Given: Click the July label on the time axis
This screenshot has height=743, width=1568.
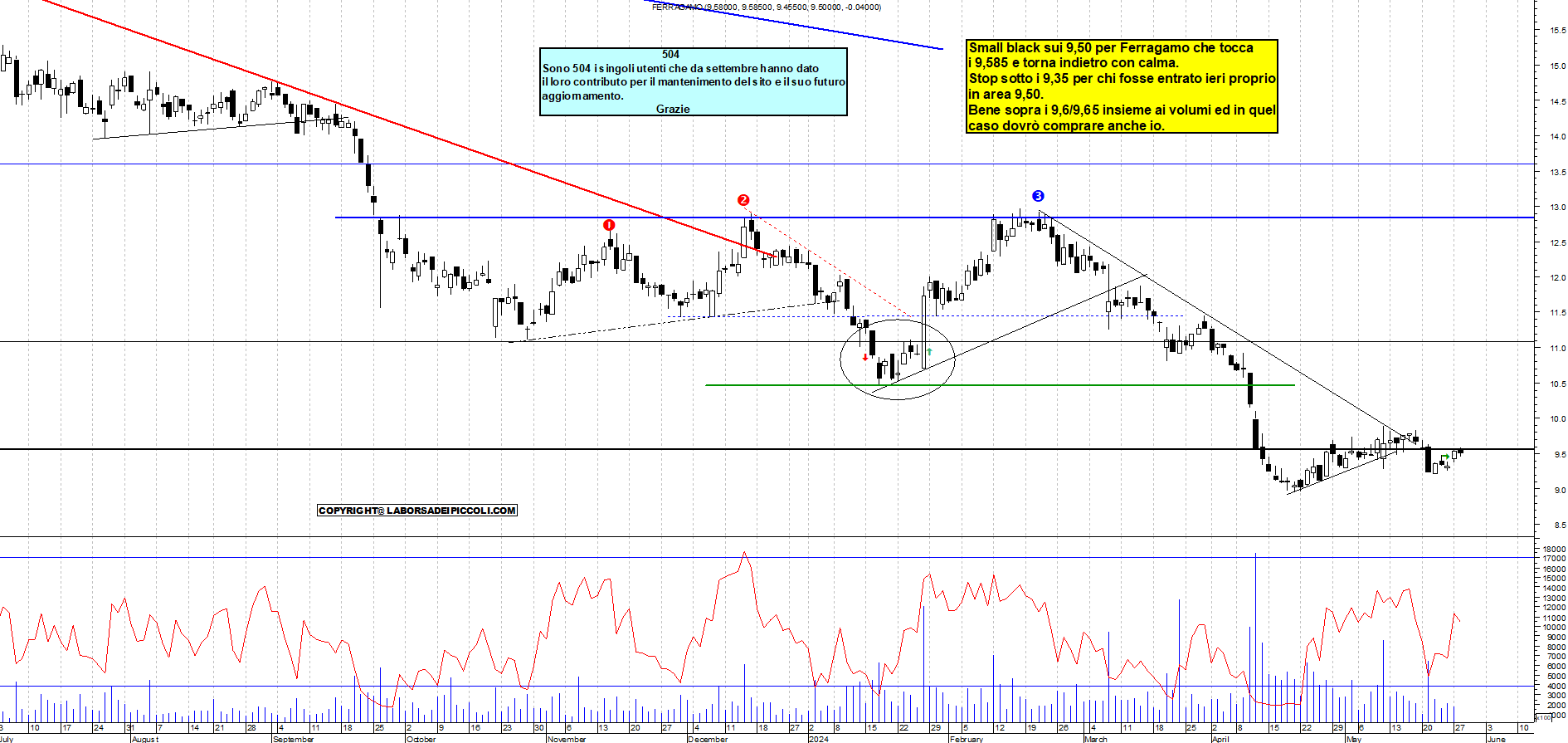Looking at the screenshot, I should (7, 738).
